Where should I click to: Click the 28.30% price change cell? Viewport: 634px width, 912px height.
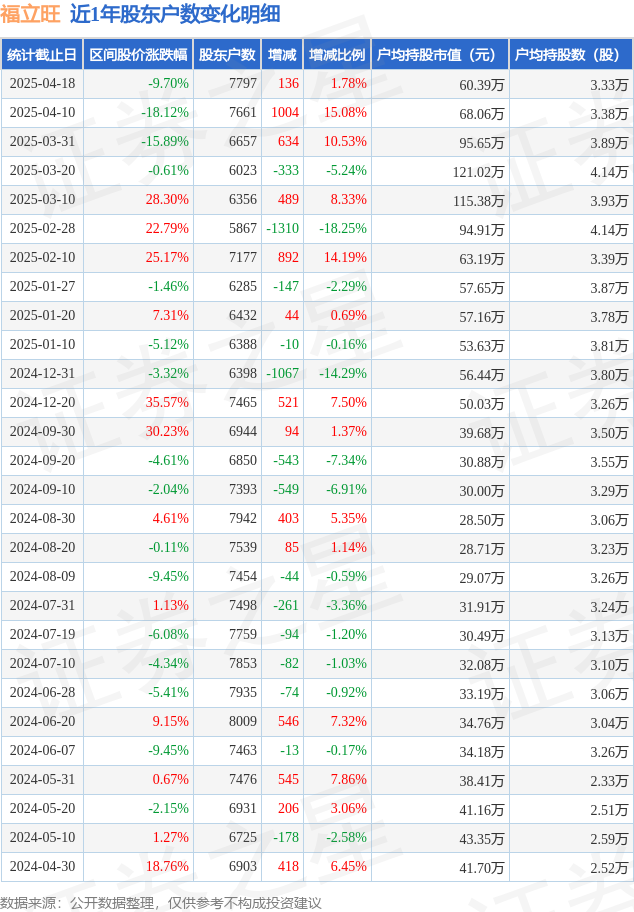click(x=167, y=200)
